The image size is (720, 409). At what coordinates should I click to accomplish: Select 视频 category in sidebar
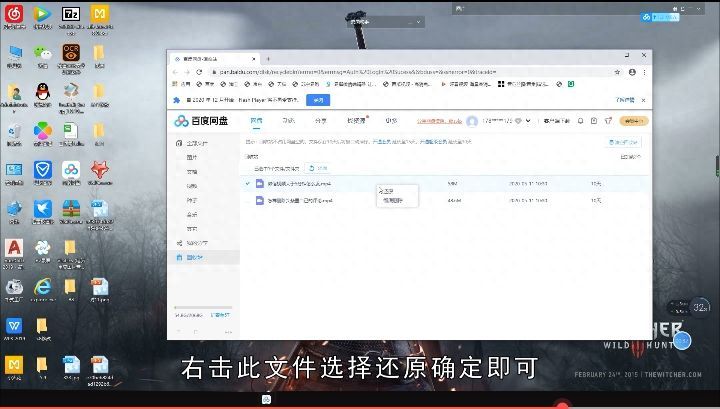[x=192, y=186]
